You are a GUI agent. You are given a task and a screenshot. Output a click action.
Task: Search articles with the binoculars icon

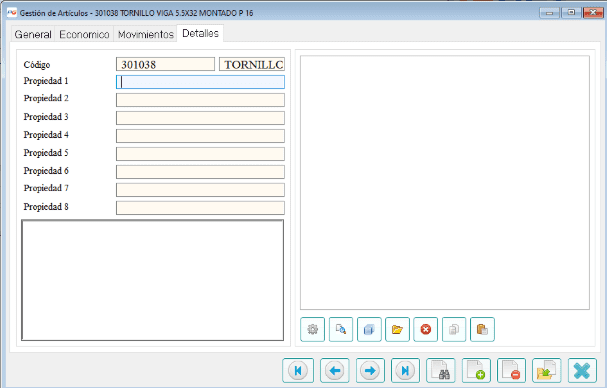tap(441, 370)
